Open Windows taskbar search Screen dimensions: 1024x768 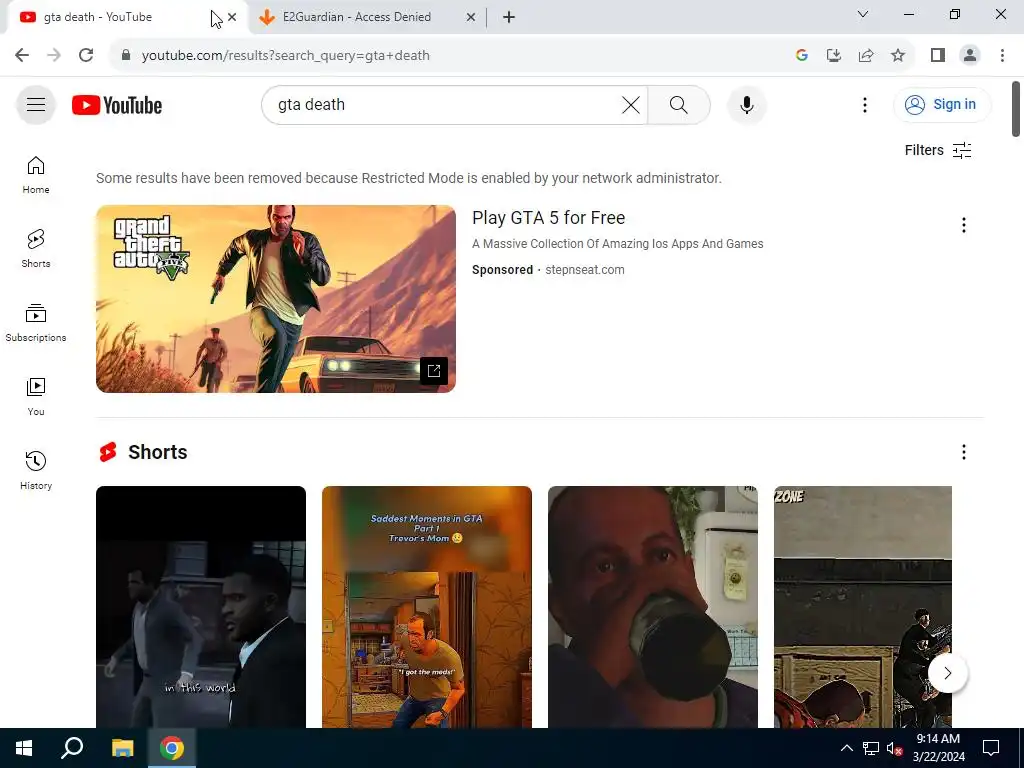72,748
